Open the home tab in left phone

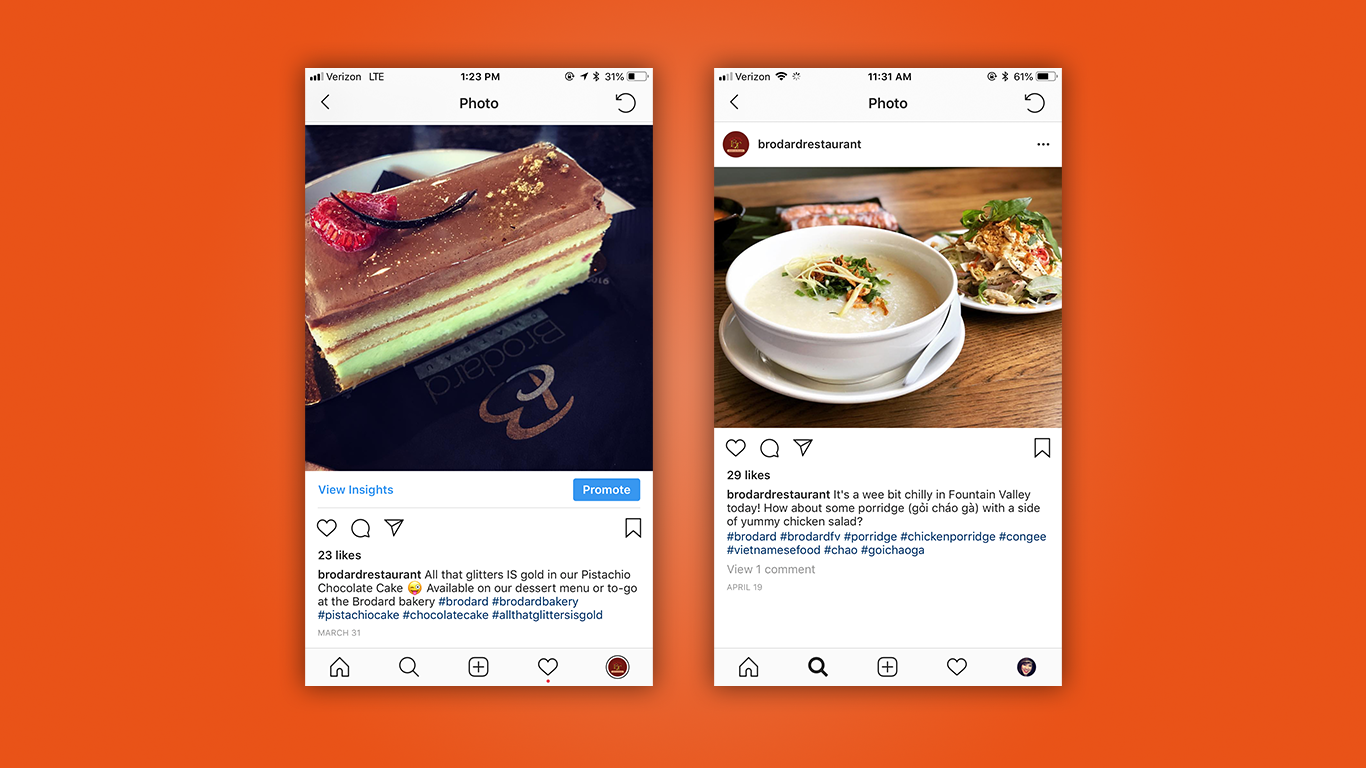[x=340, y=667]
